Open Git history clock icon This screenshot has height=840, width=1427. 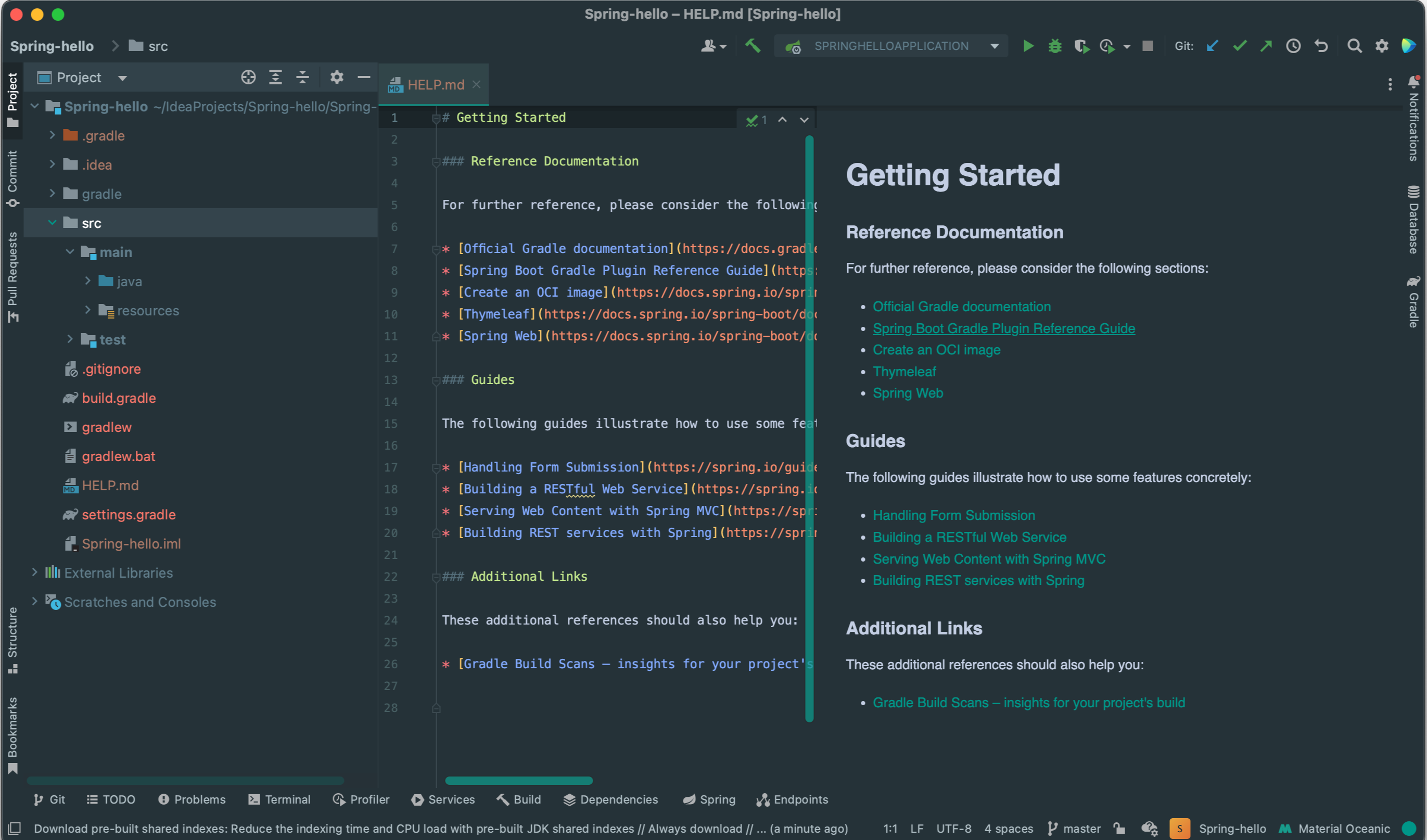coord(1293,46)
